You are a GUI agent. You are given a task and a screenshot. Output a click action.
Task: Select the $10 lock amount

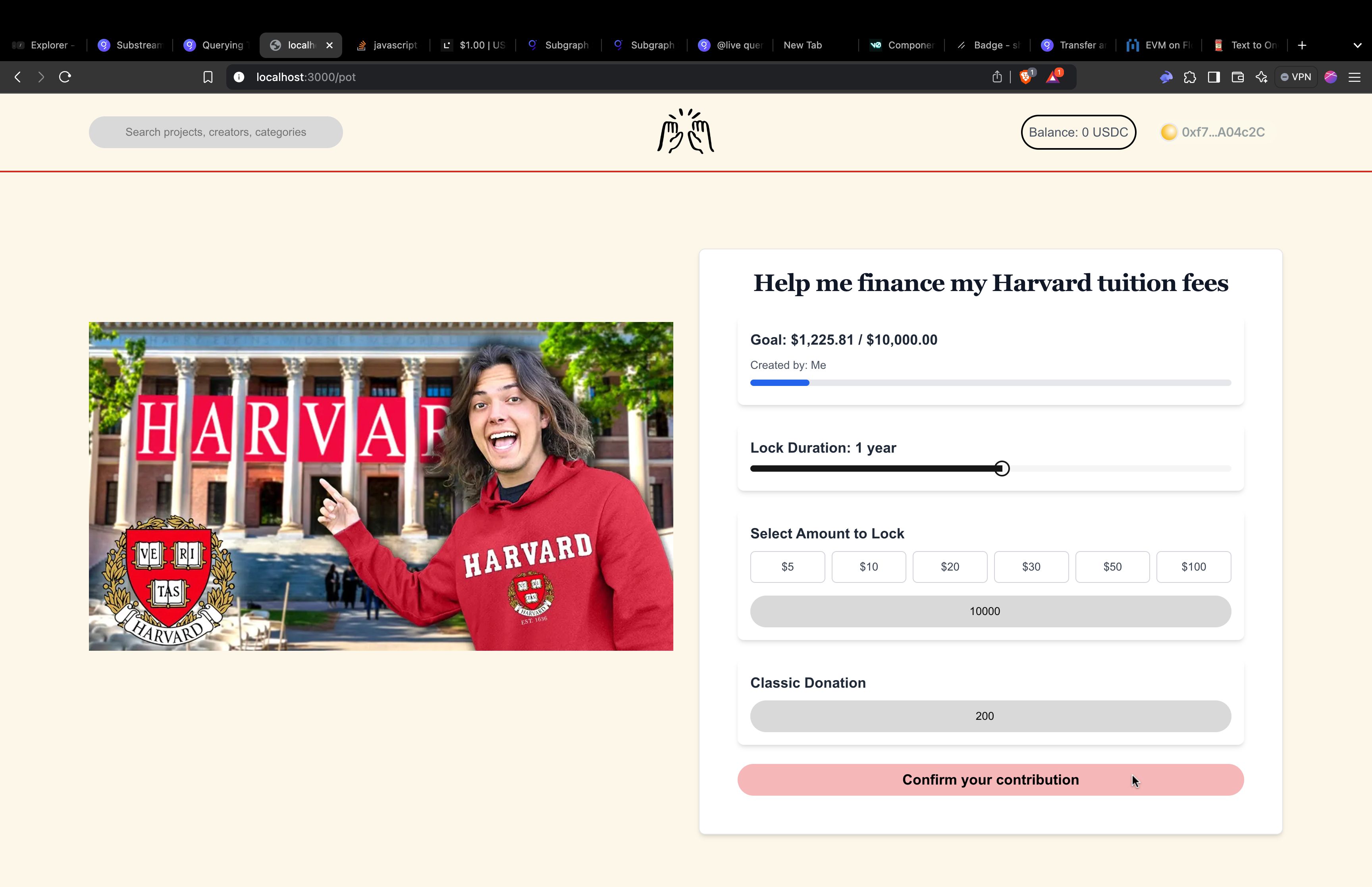(x=869, y=567)
